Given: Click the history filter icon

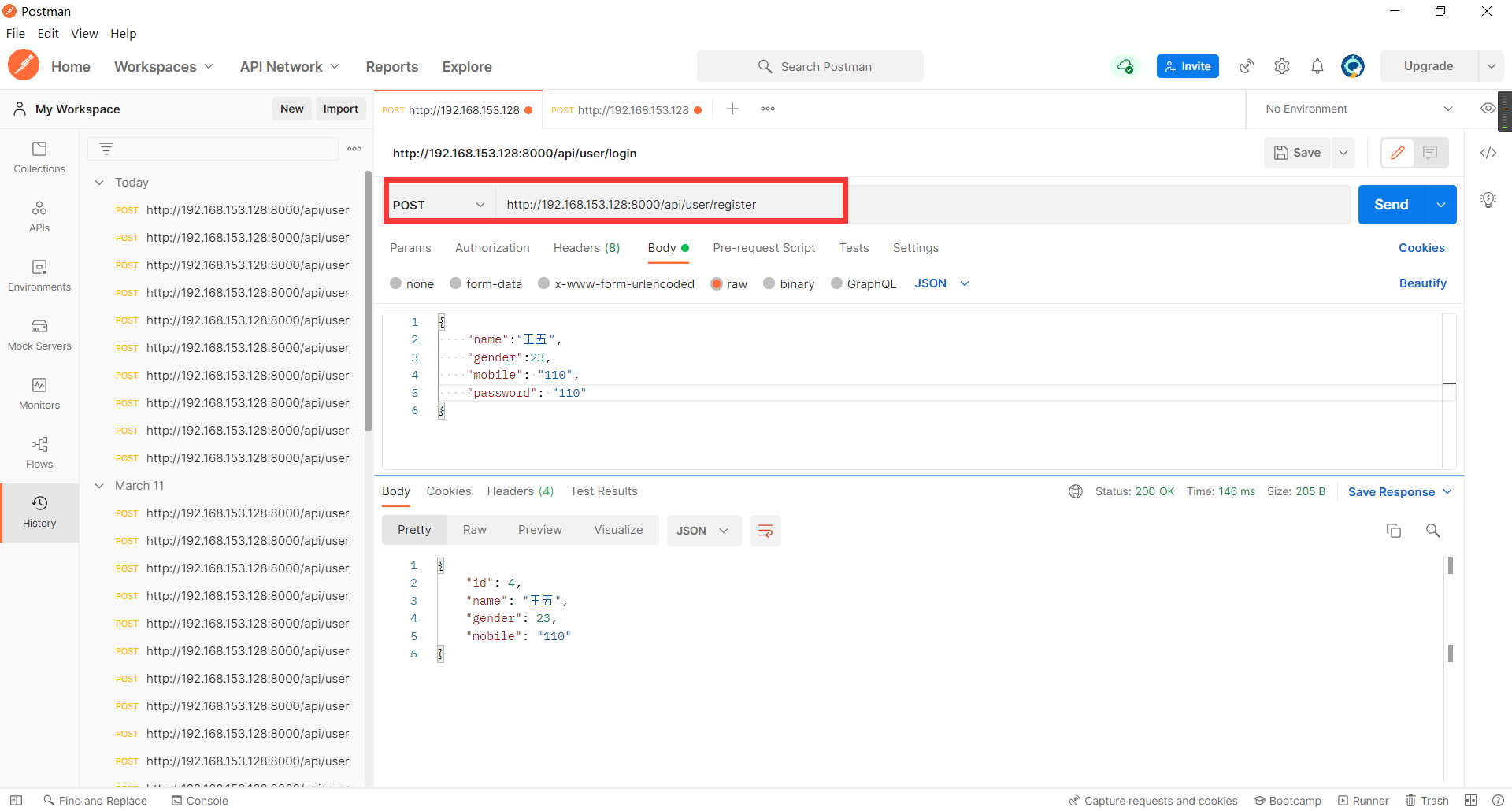Looking at the screenshot, I should point(106,149).
